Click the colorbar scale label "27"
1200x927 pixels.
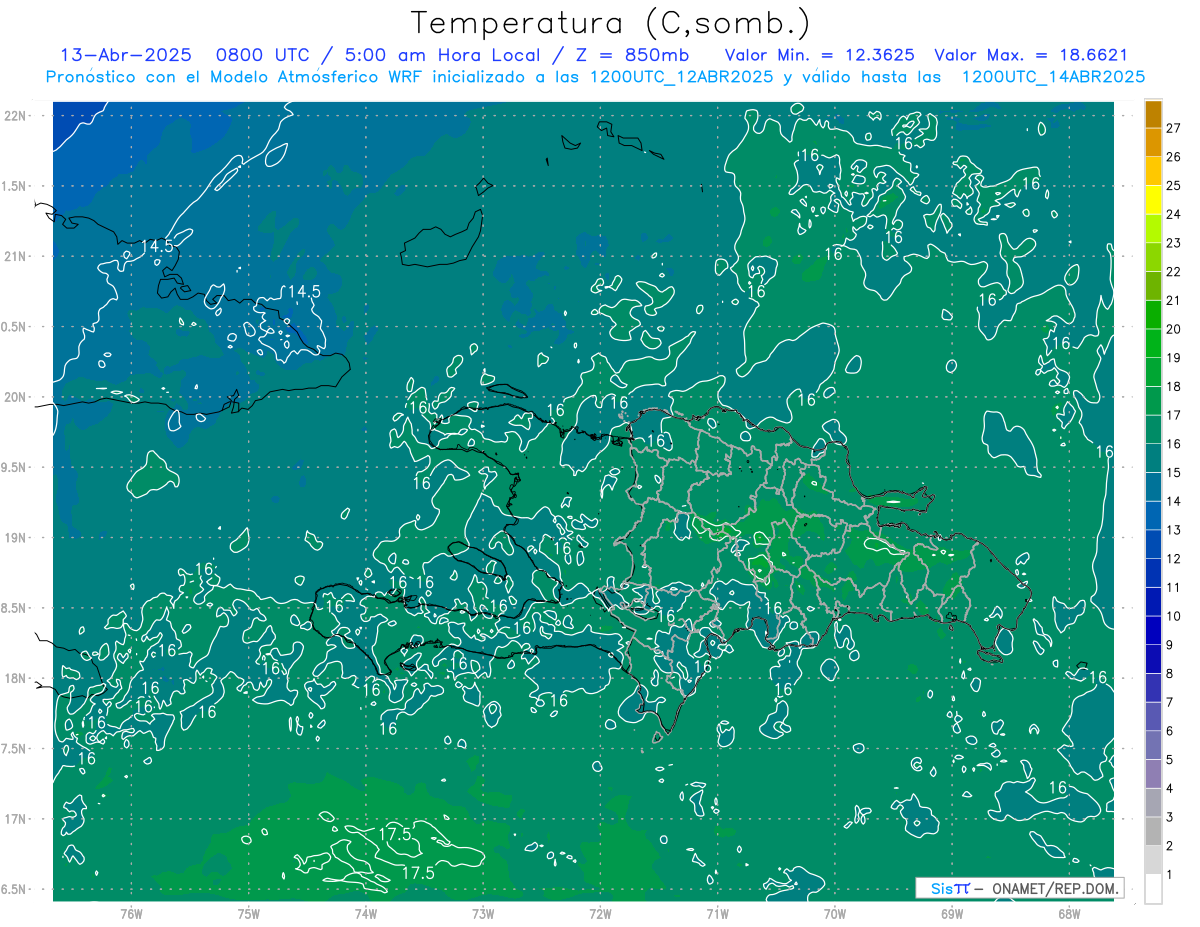(x=1174, y=128)
